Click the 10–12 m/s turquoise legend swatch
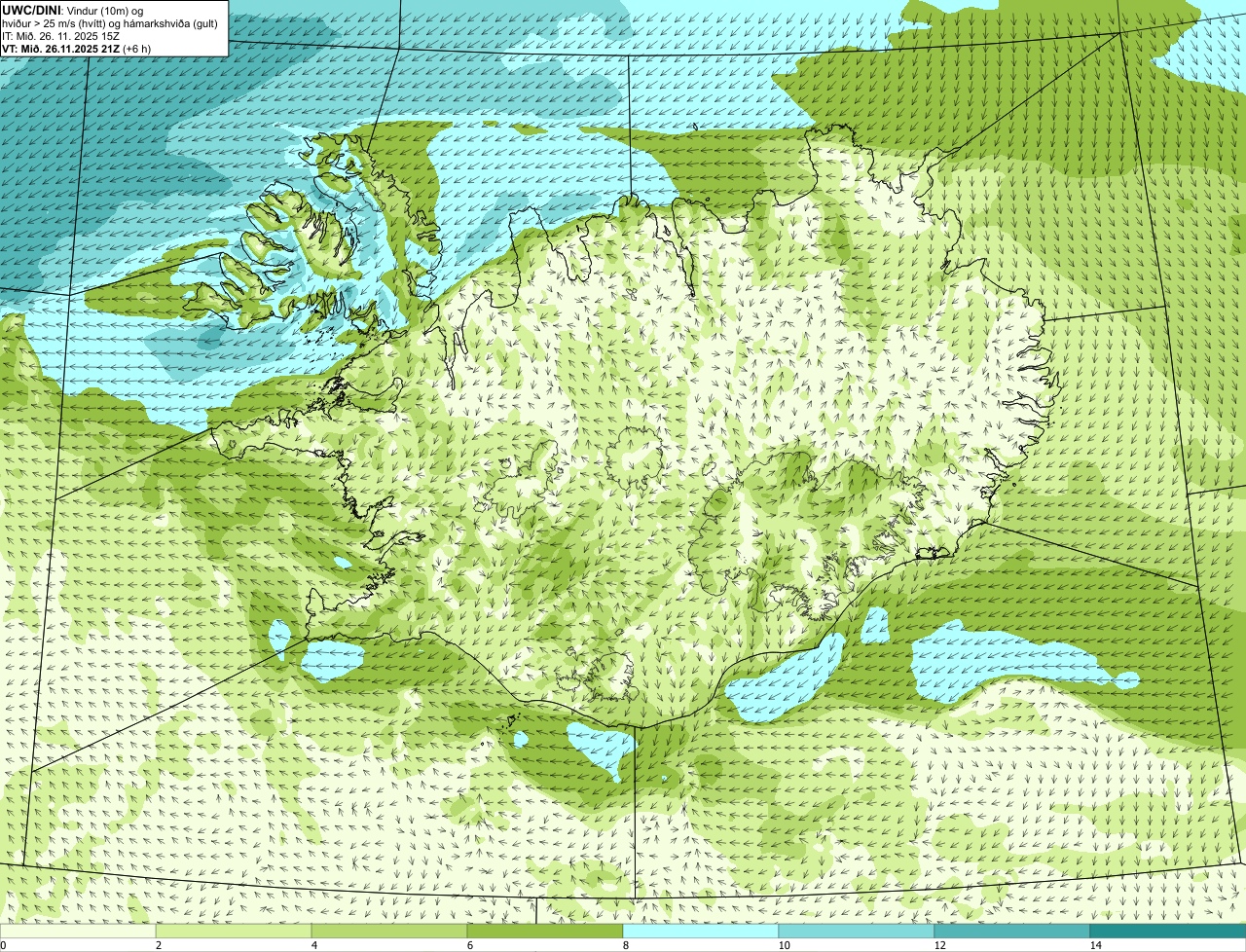 (857, 931)
